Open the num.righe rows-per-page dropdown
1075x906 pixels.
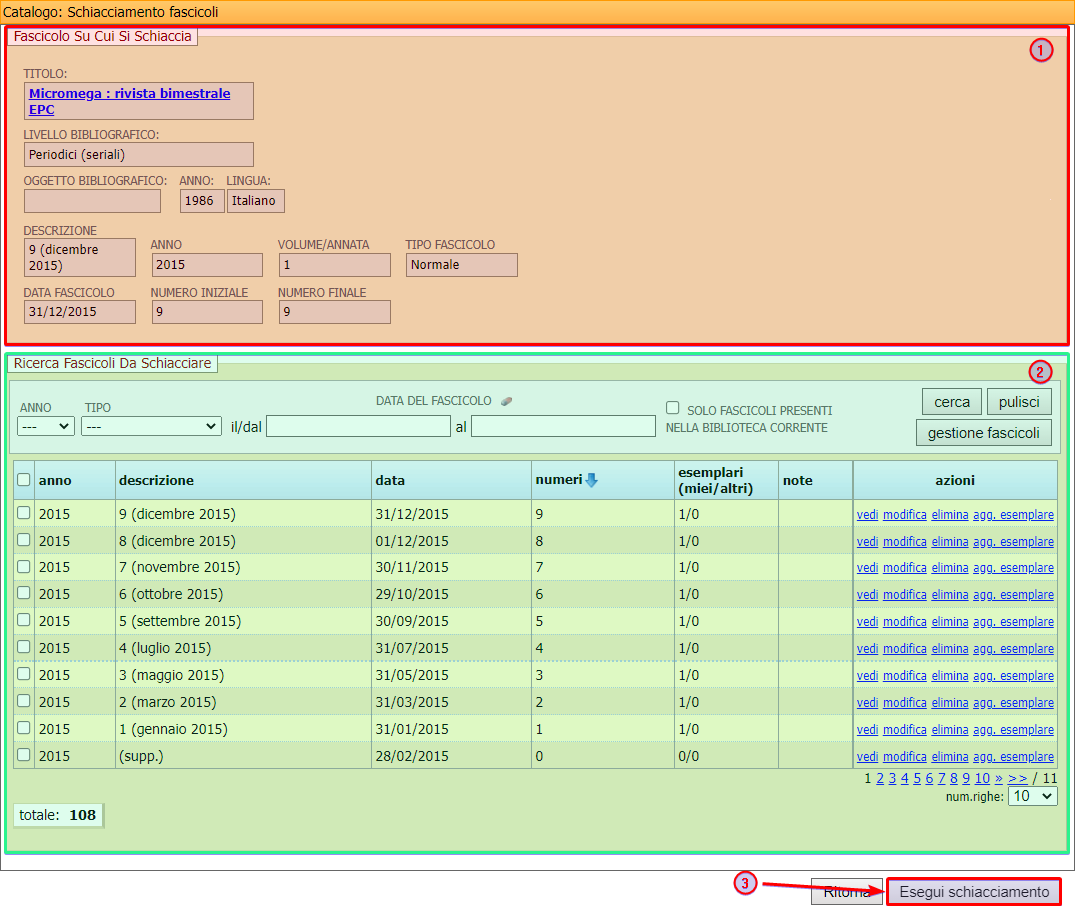(x=1032, y=796)
